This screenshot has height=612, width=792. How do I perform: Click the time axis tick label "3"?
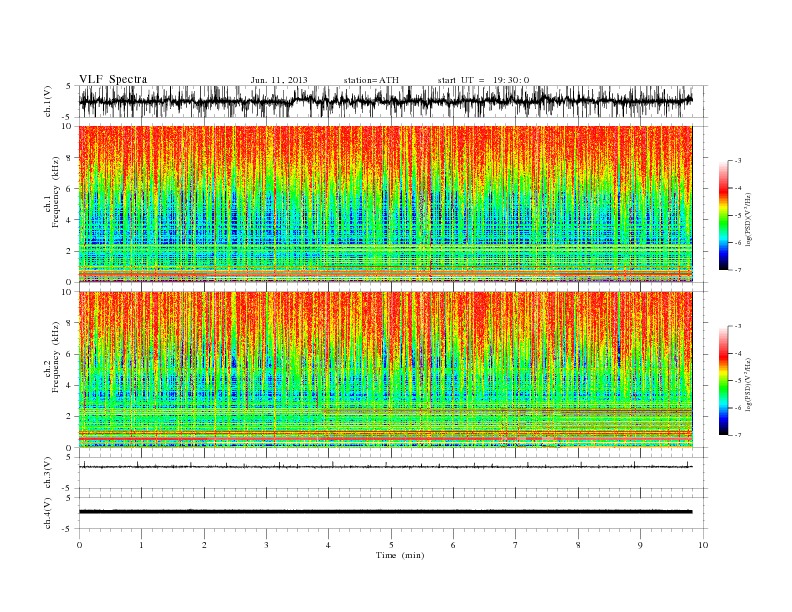266,545
